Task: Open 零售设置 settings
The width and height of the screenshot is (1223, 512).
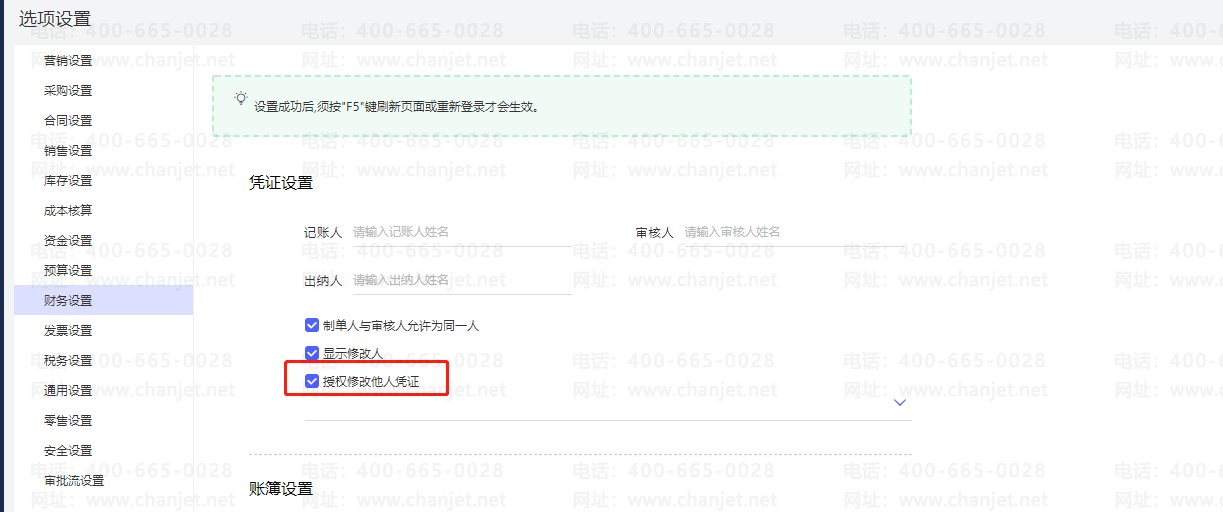Action: pyautogui.click(x=68, y=421)
